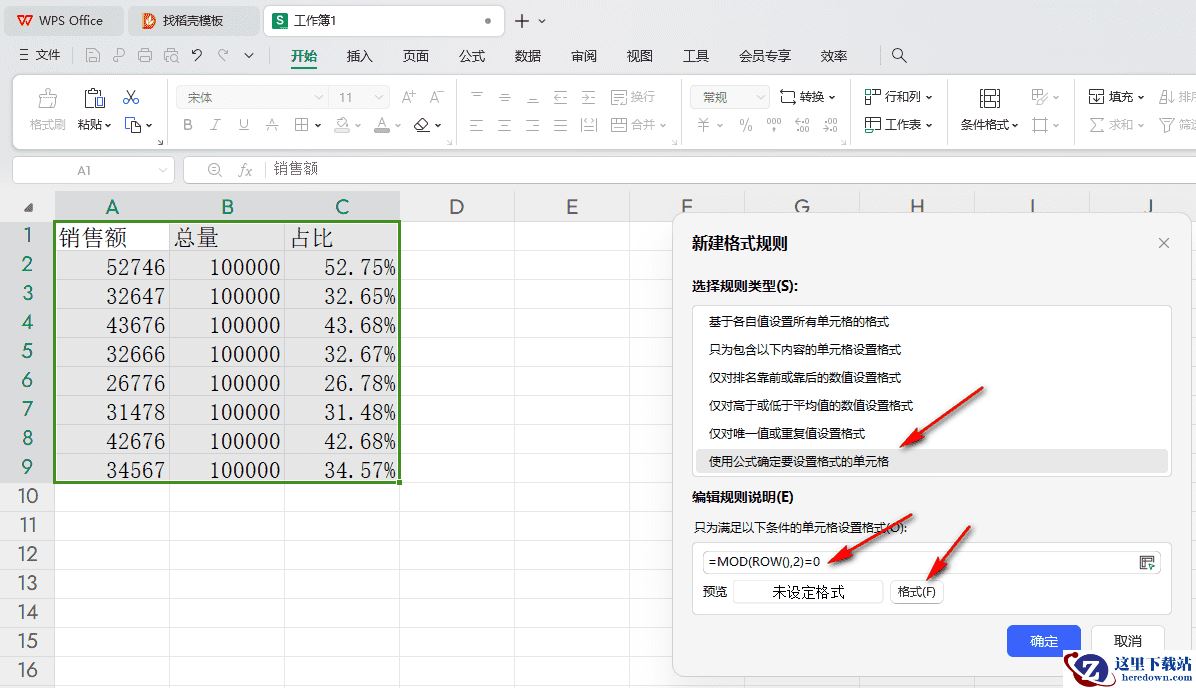Click the 转换 convert button
This screenshot has height=688, width=1196.
tap(808, 97)
